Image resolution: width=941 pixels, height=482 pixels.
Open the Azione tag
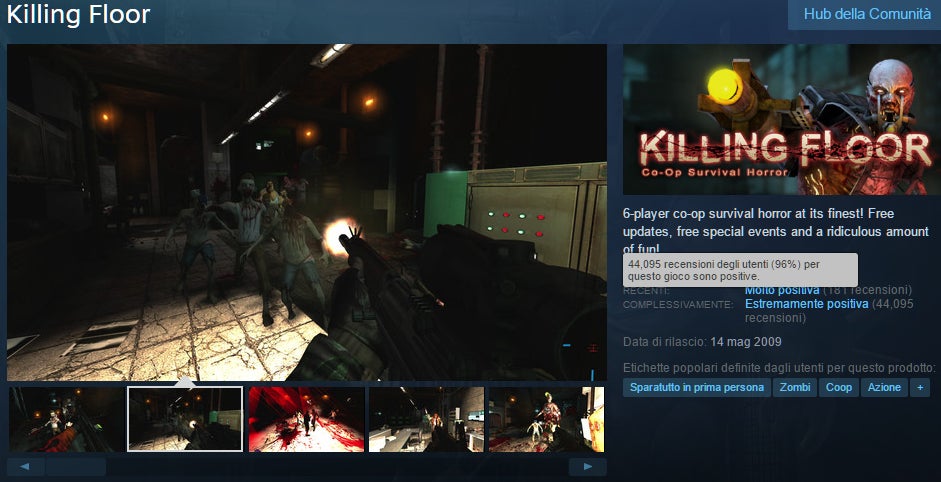click(884, 387)
